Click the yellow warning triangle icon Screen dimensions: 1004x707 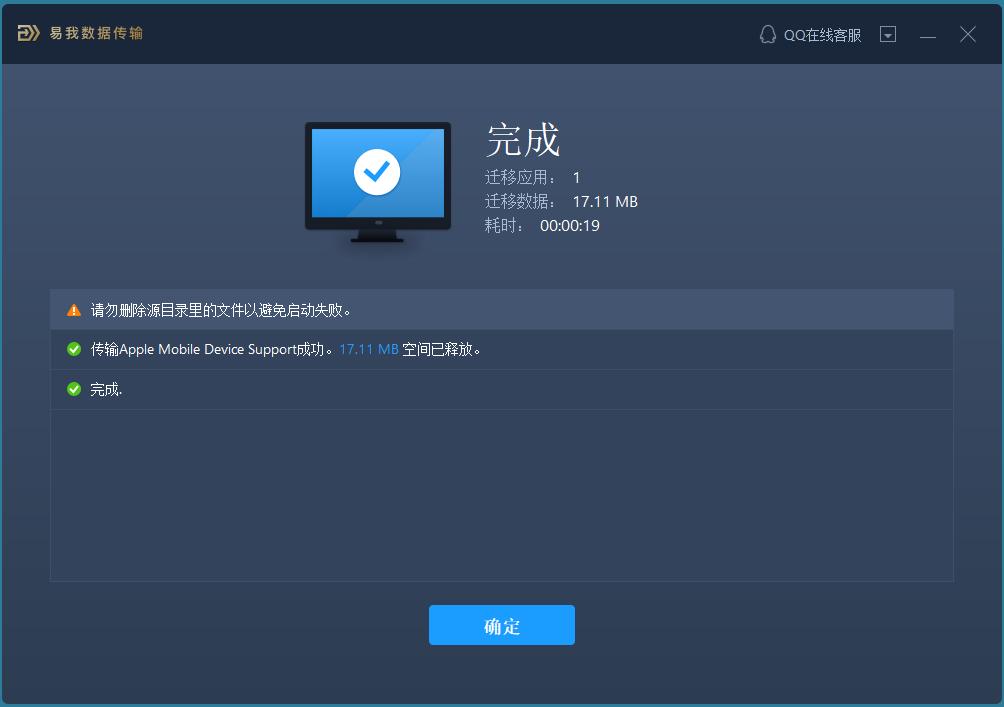(73, 309)
